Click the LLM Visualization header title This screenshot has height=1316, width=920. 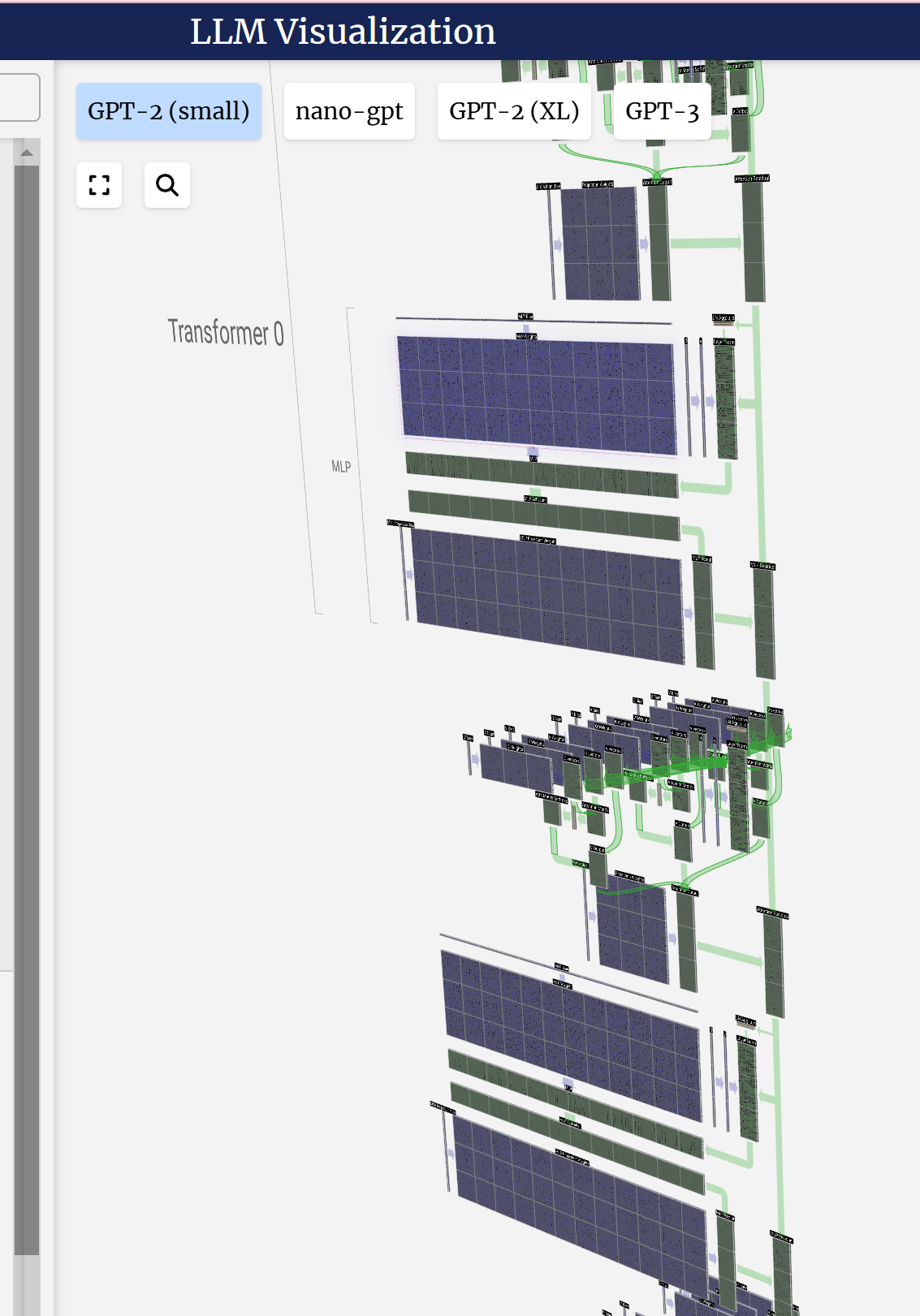coord(343,32)
